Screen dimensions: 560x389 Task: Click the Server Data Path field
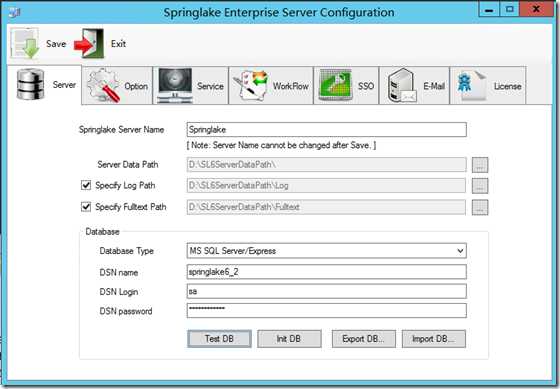pos(326,164)
